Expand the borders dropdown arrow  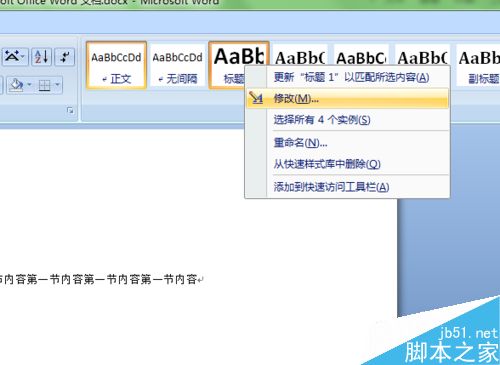[x=57, y=85]
